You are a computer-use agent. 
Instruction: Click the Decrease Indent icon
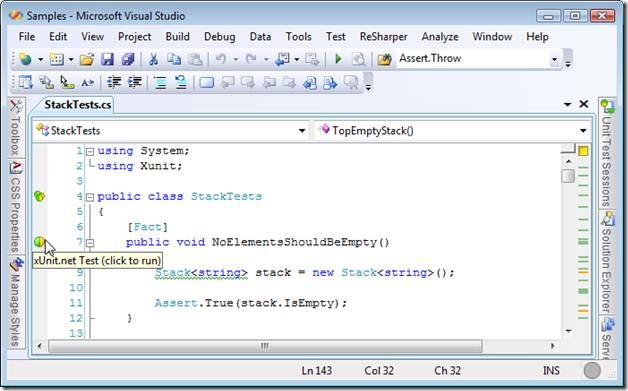pyautogui.click(x=114, y=83)
